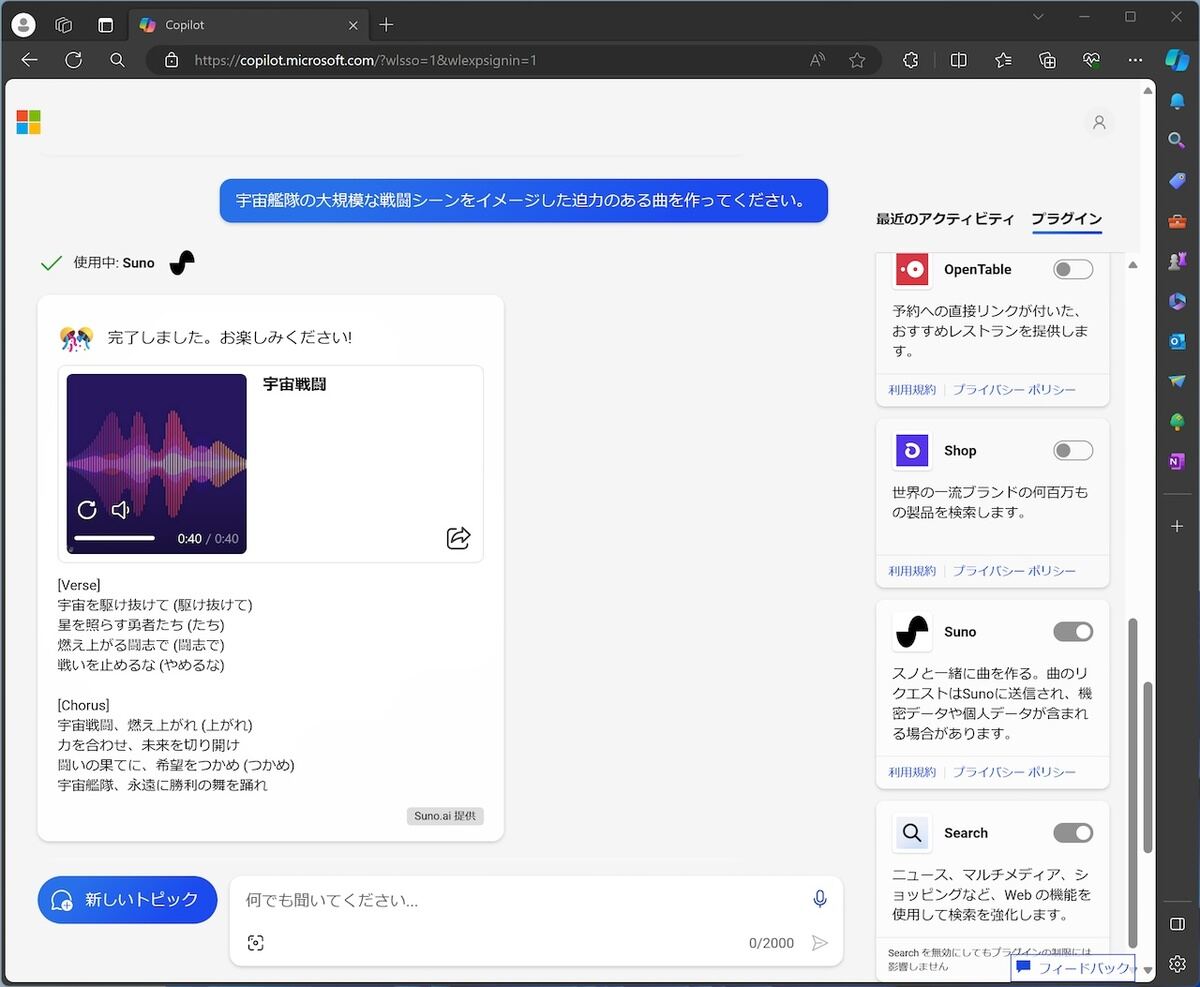Open the green tree sidebar icon

[1177, 421]
